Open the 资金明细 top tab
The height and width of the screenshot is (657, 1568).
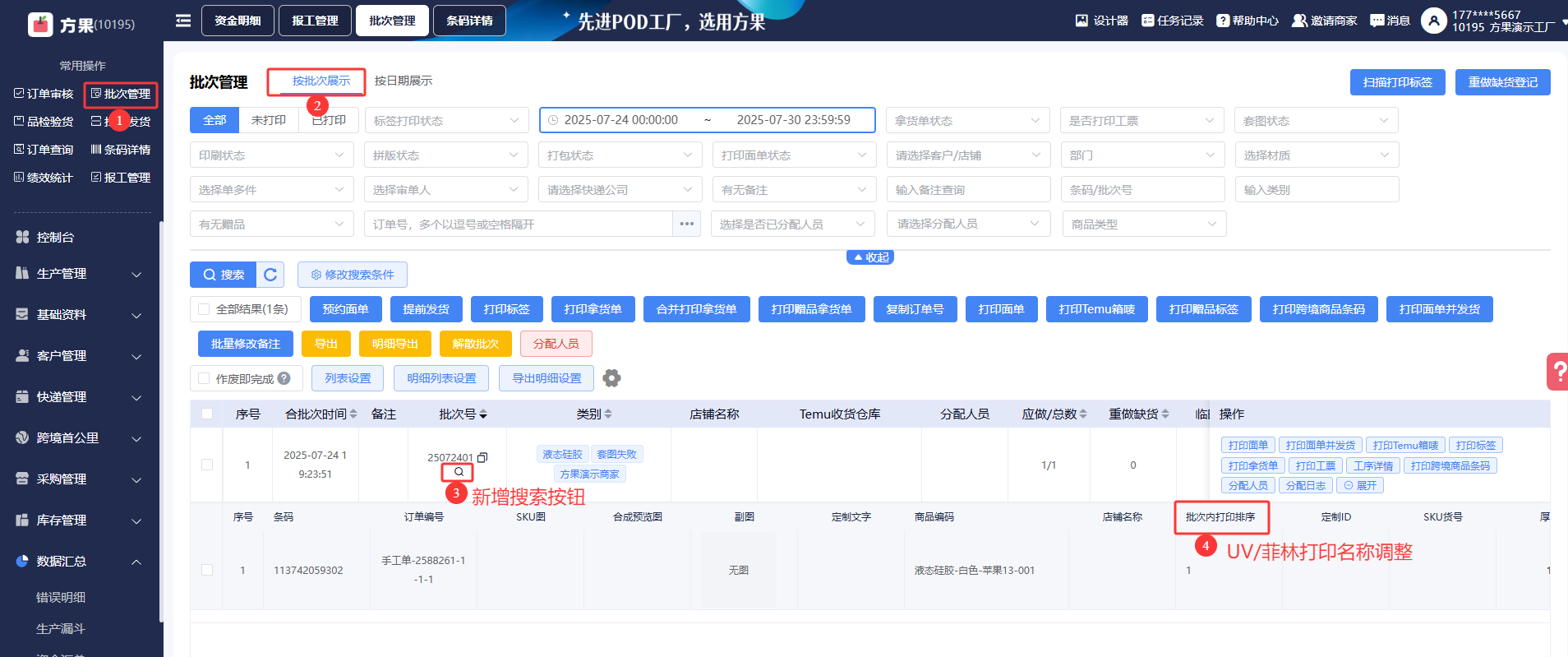coord(238,21)
